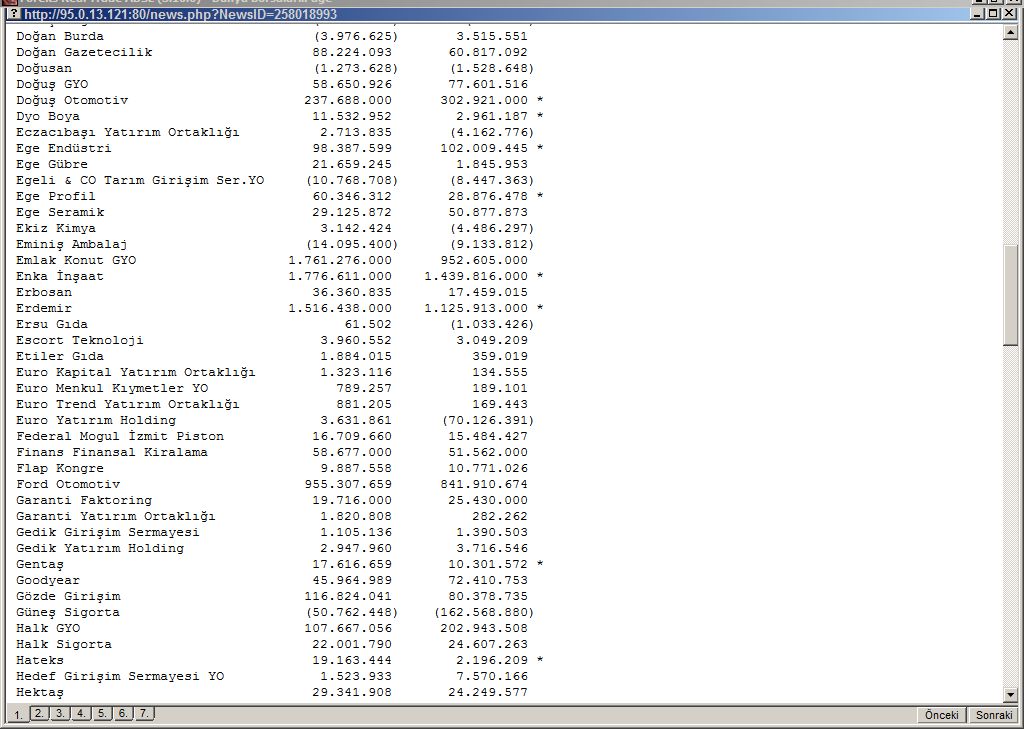Screen dimensions: 1024x729
Task: Click the Gentaş row name
Action: click(x=40, y=564)
